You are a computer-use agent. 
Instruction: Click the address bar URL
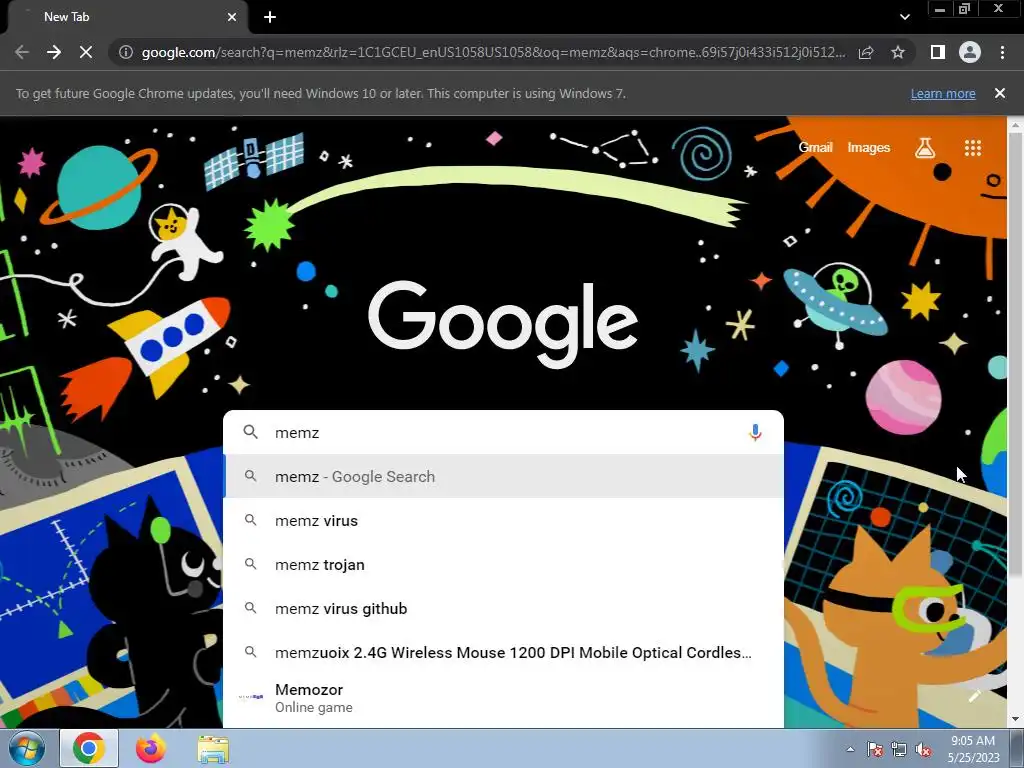493,52
